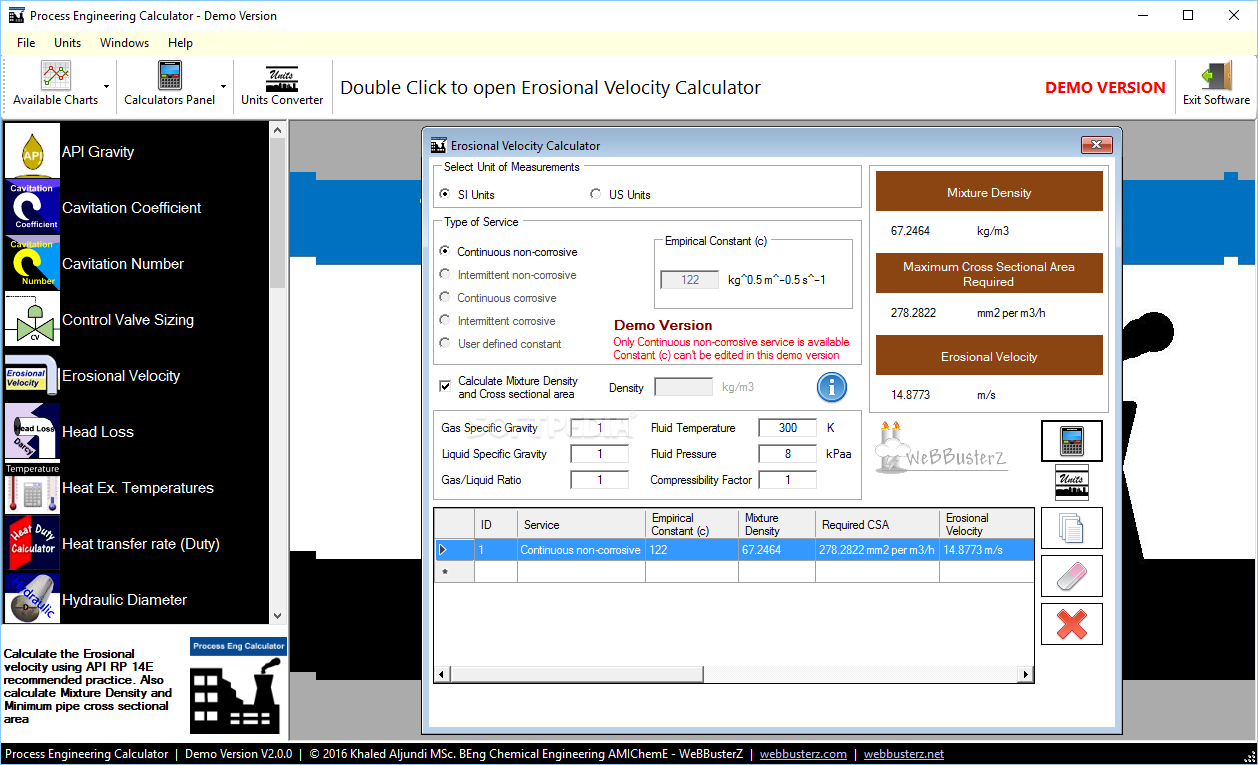The width and height of the screenshot is (1258, 765).
Task: Select the Erosional Velocity sidebar icon
Action: pos(33,375)
